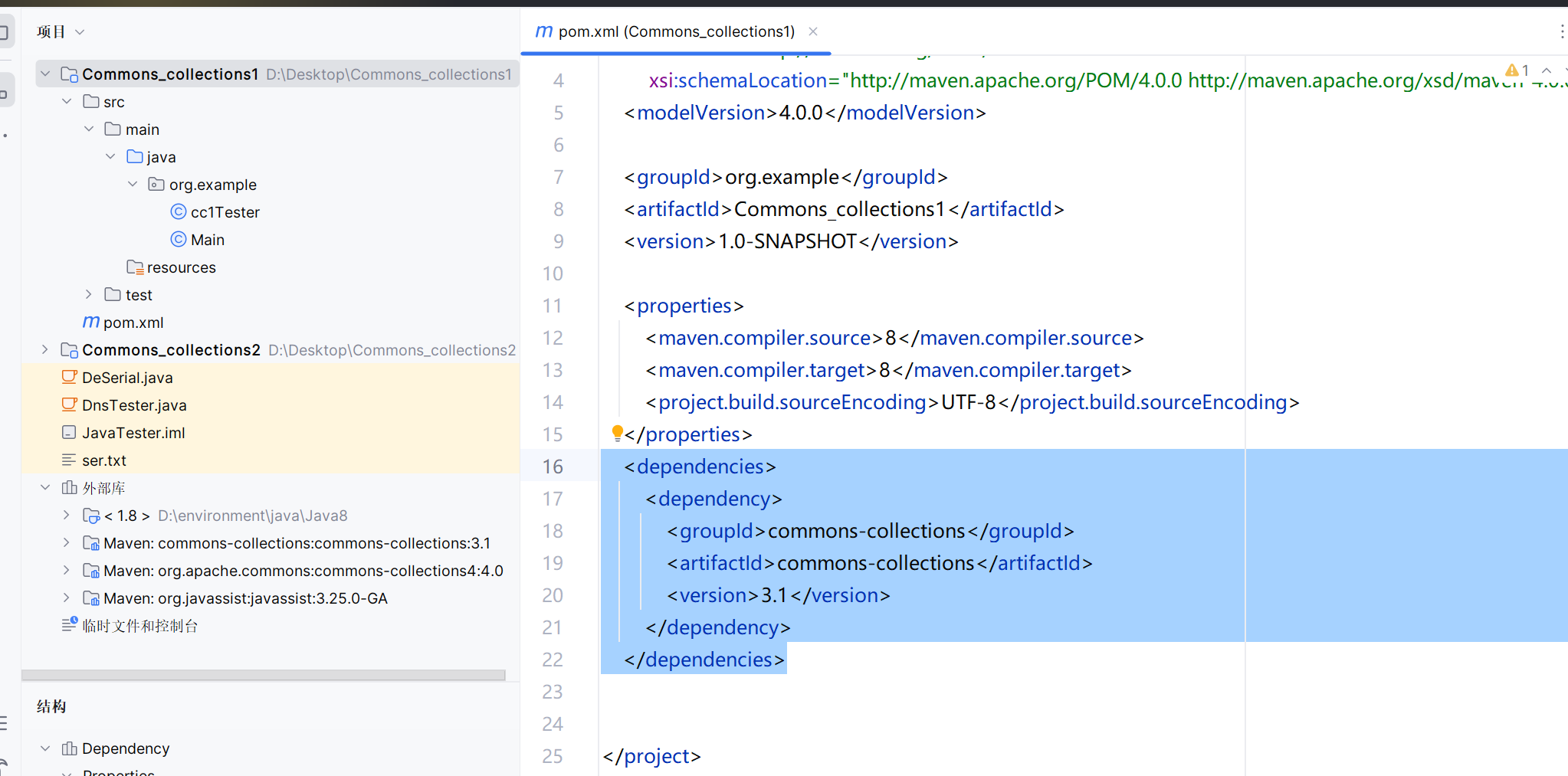Open ser.txt from the project tree

104,460
